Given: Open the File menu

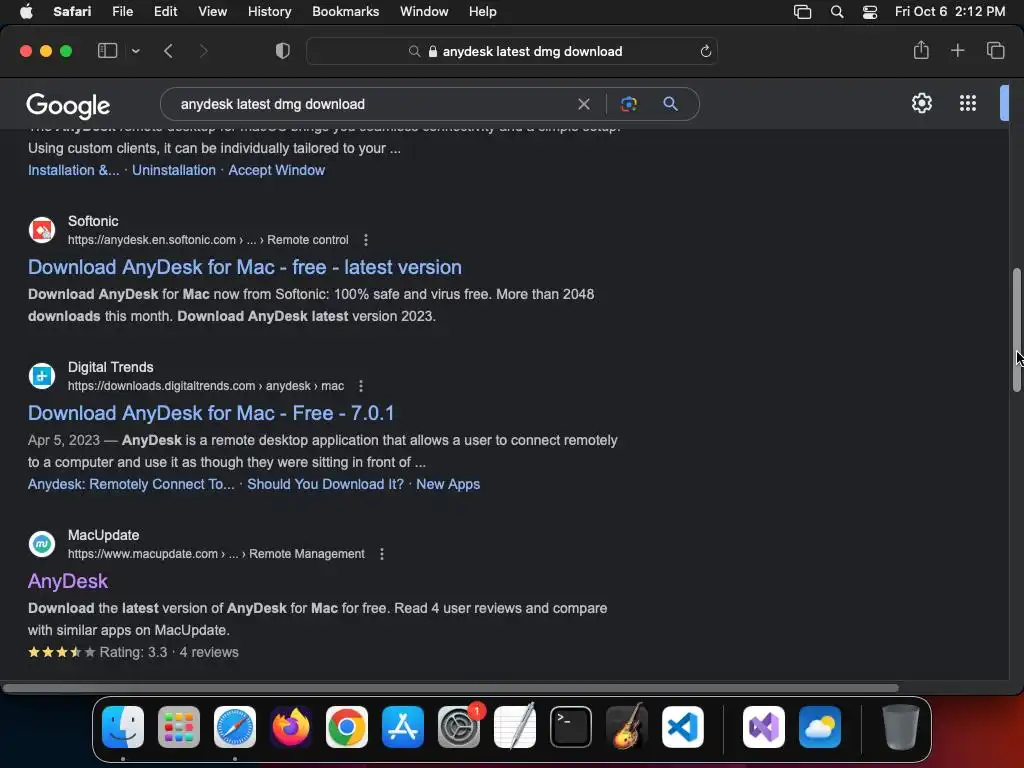Looking at the screenshot, I should (x=122, y=11).
